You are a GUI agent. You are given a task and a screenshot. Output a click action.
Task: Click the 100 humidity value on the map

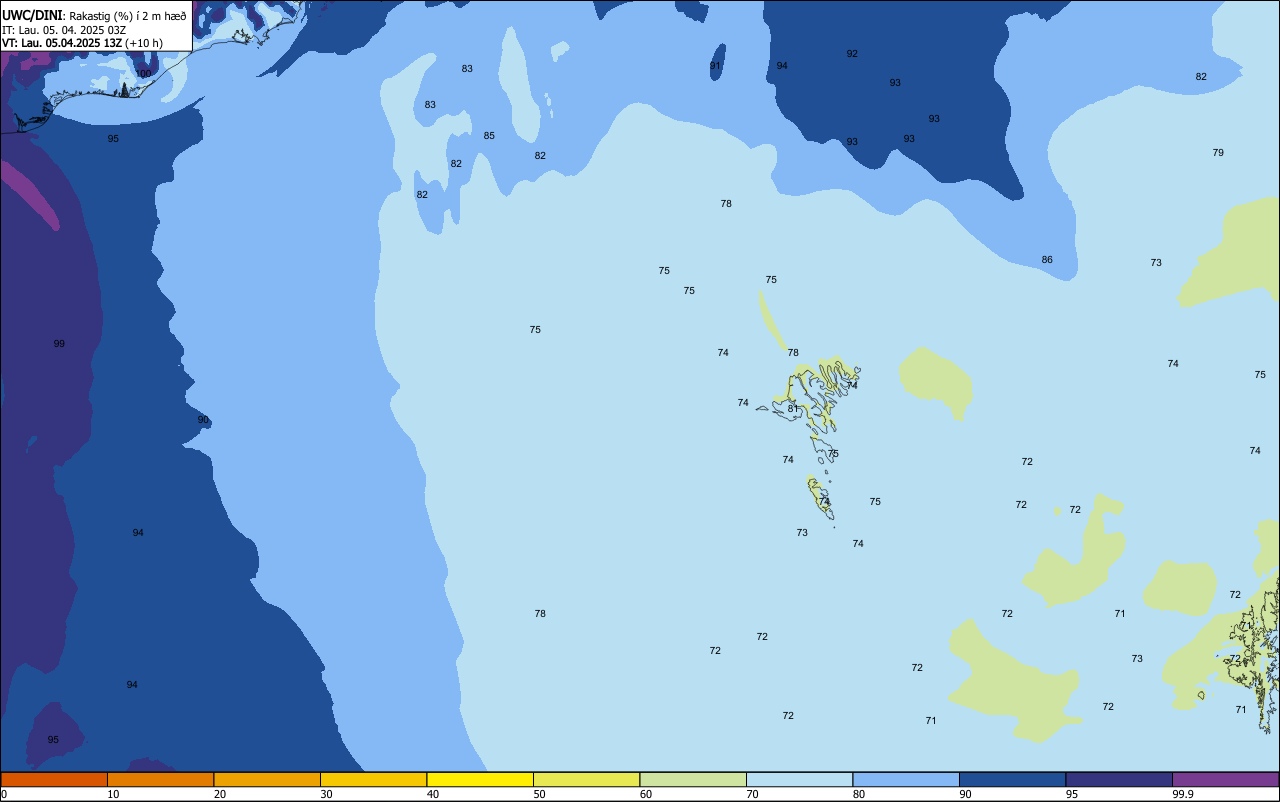tap(144, 74)
